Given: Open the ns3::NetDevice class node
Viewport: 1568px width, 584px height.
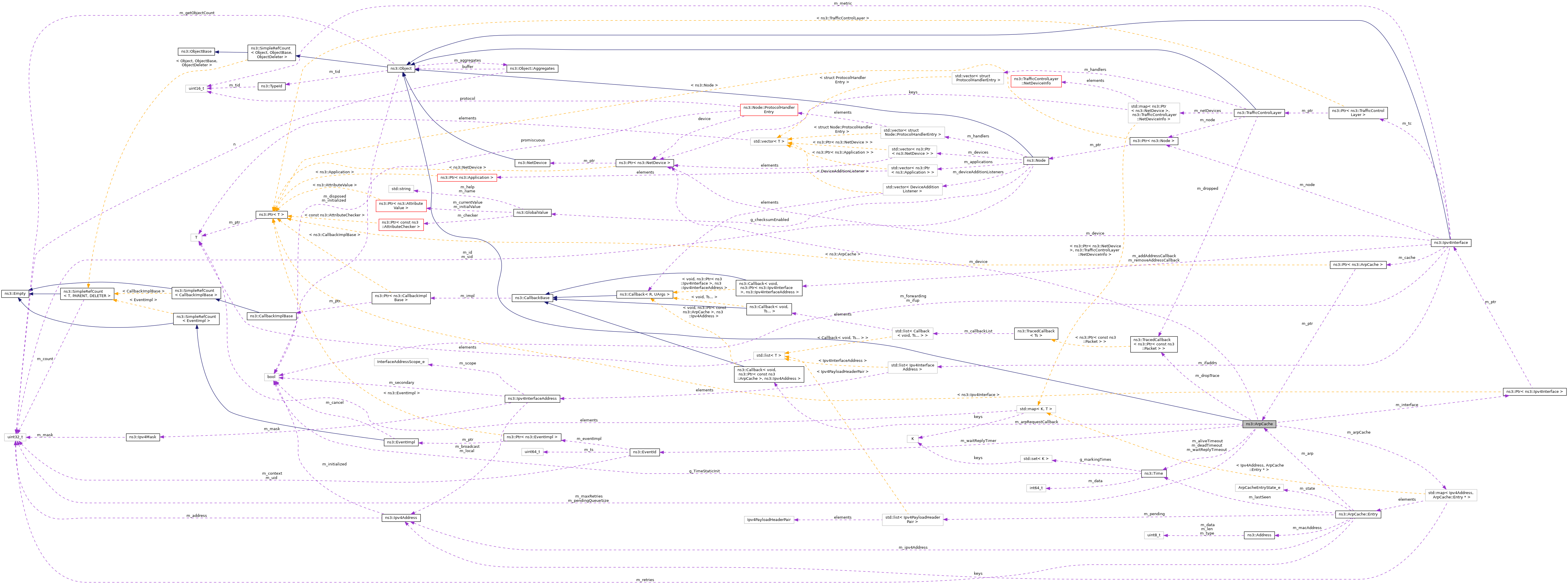Looking at the screenshot, I should tap(532, 163).
